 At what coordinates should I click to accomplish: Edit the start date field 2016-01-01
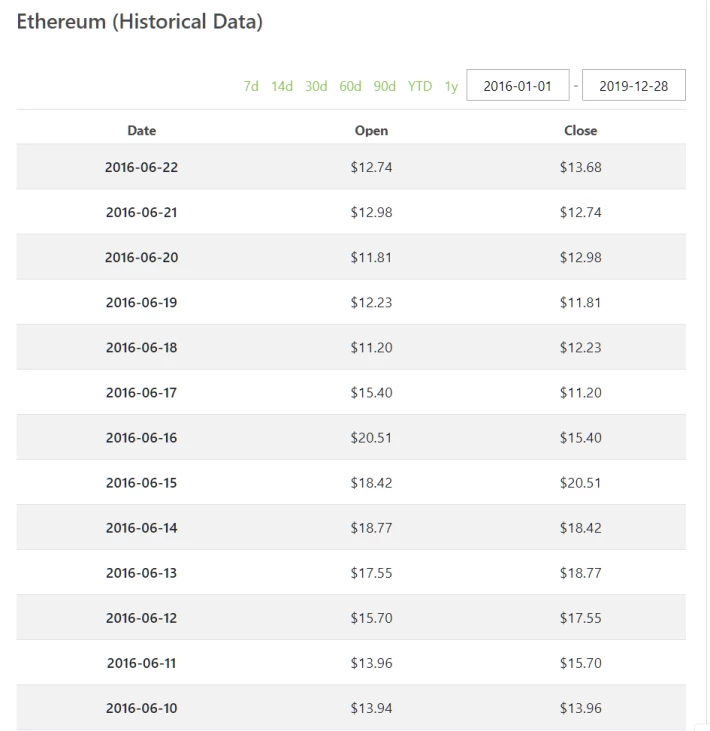pos(517,85)
